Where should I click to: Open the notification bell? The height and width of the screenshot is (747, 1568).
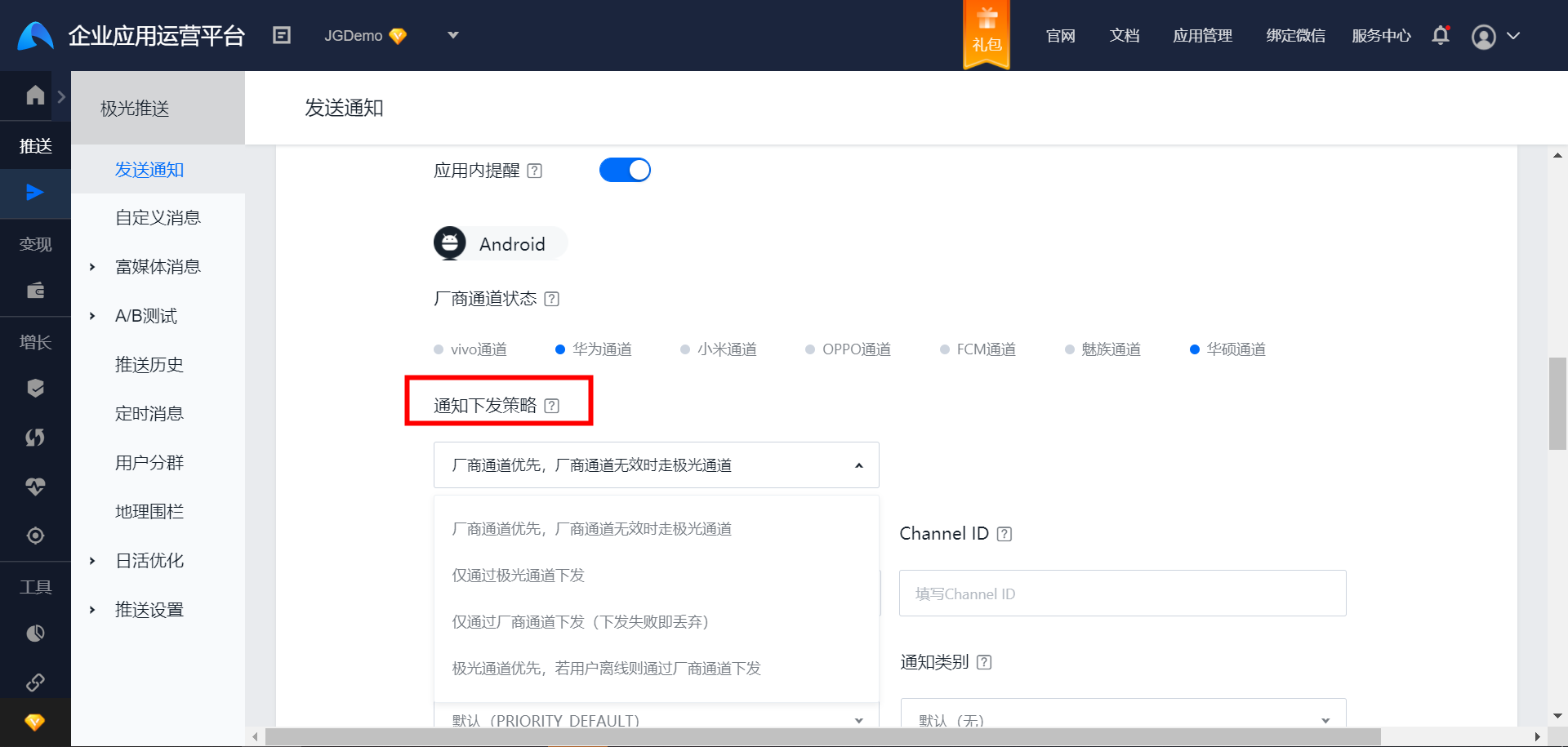(x=1441, y=36)
